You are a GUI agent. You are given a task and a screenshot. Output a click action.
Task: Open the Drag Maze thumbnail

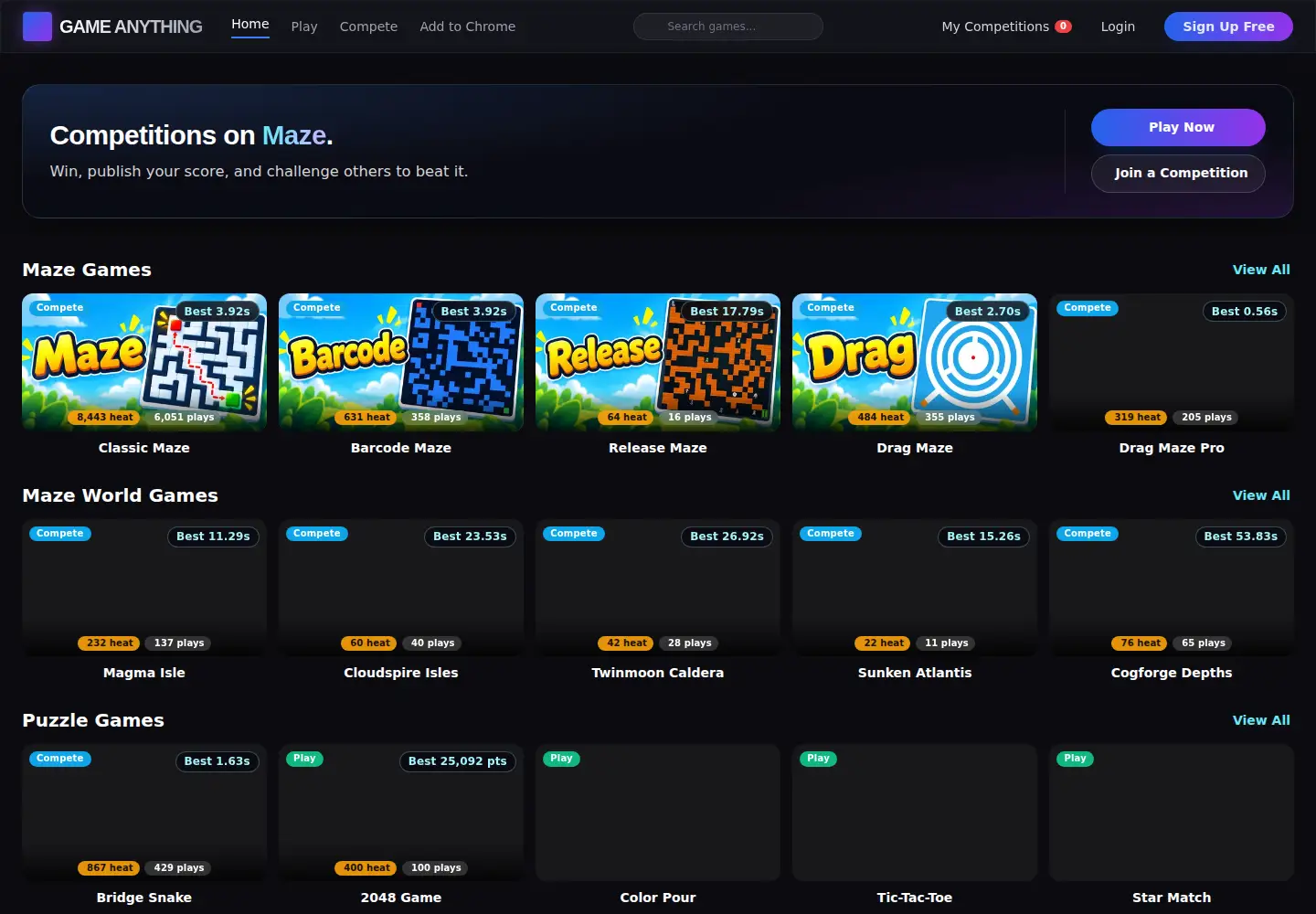pos(915,362)
